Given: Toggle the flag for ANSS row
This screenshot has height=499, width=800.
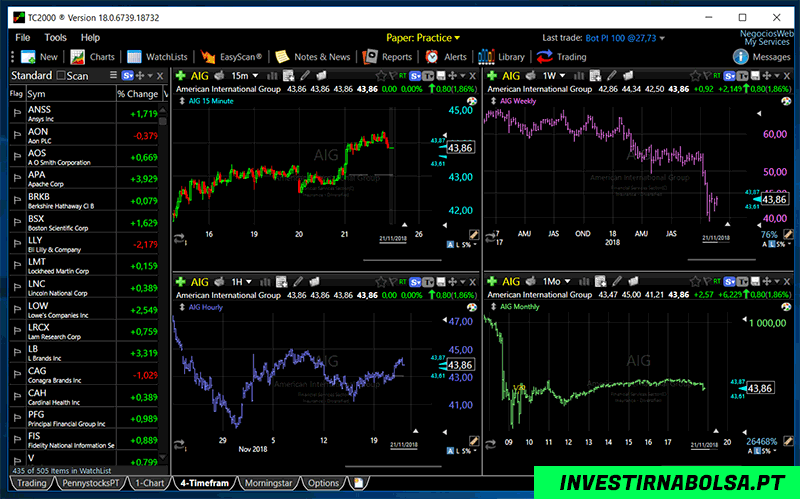Looking at the screenshot, I should 17,113.
